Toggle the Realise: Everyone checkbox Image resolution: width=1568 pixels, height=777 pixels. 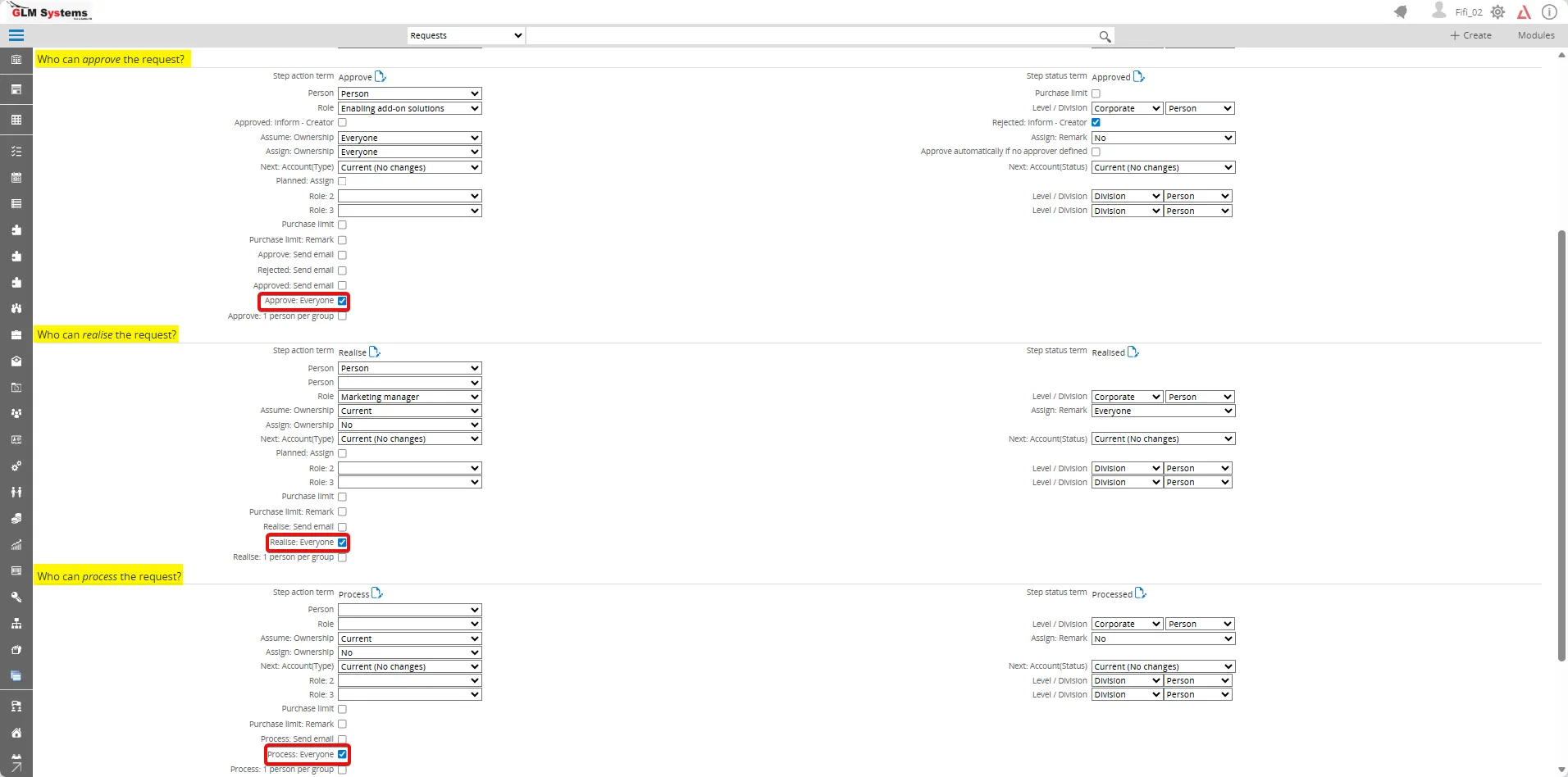[342, 543]
